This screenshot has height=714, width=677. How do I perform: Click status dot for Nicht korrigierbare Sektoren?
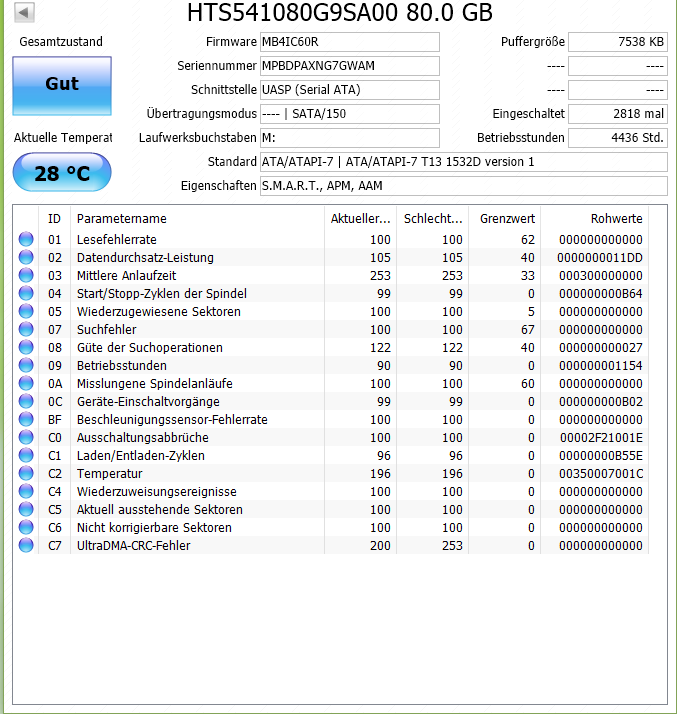tap(26, 527)
